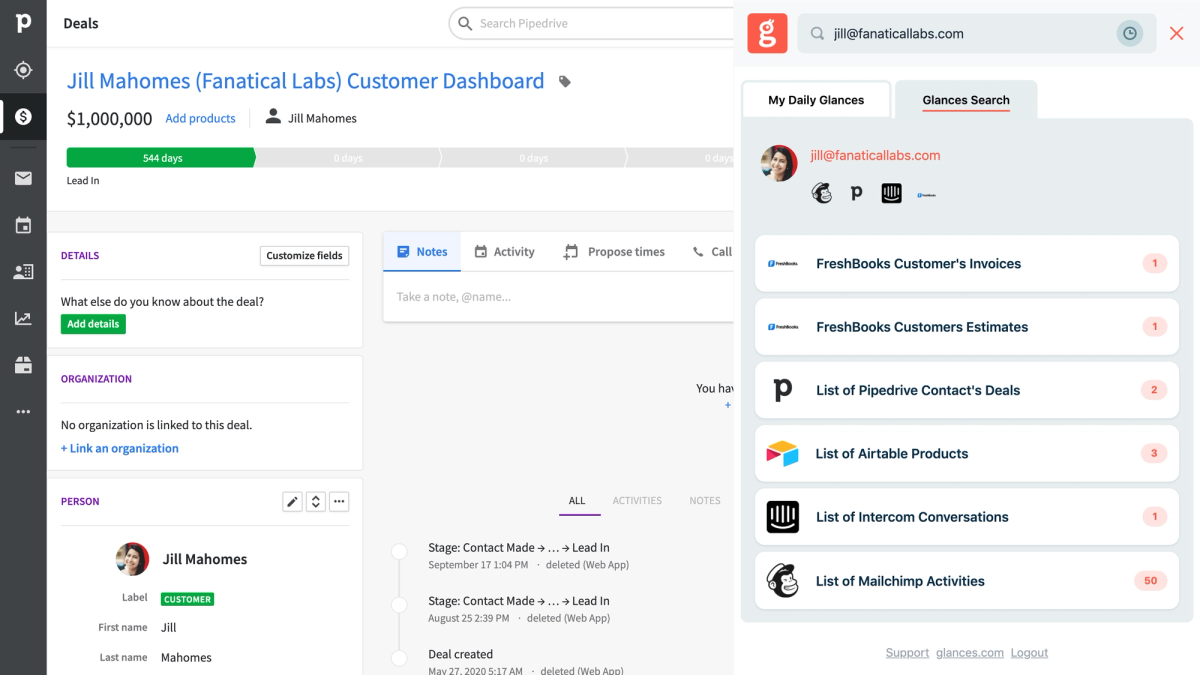Open the Mail envelope icon in sidebar

(23, 178)
